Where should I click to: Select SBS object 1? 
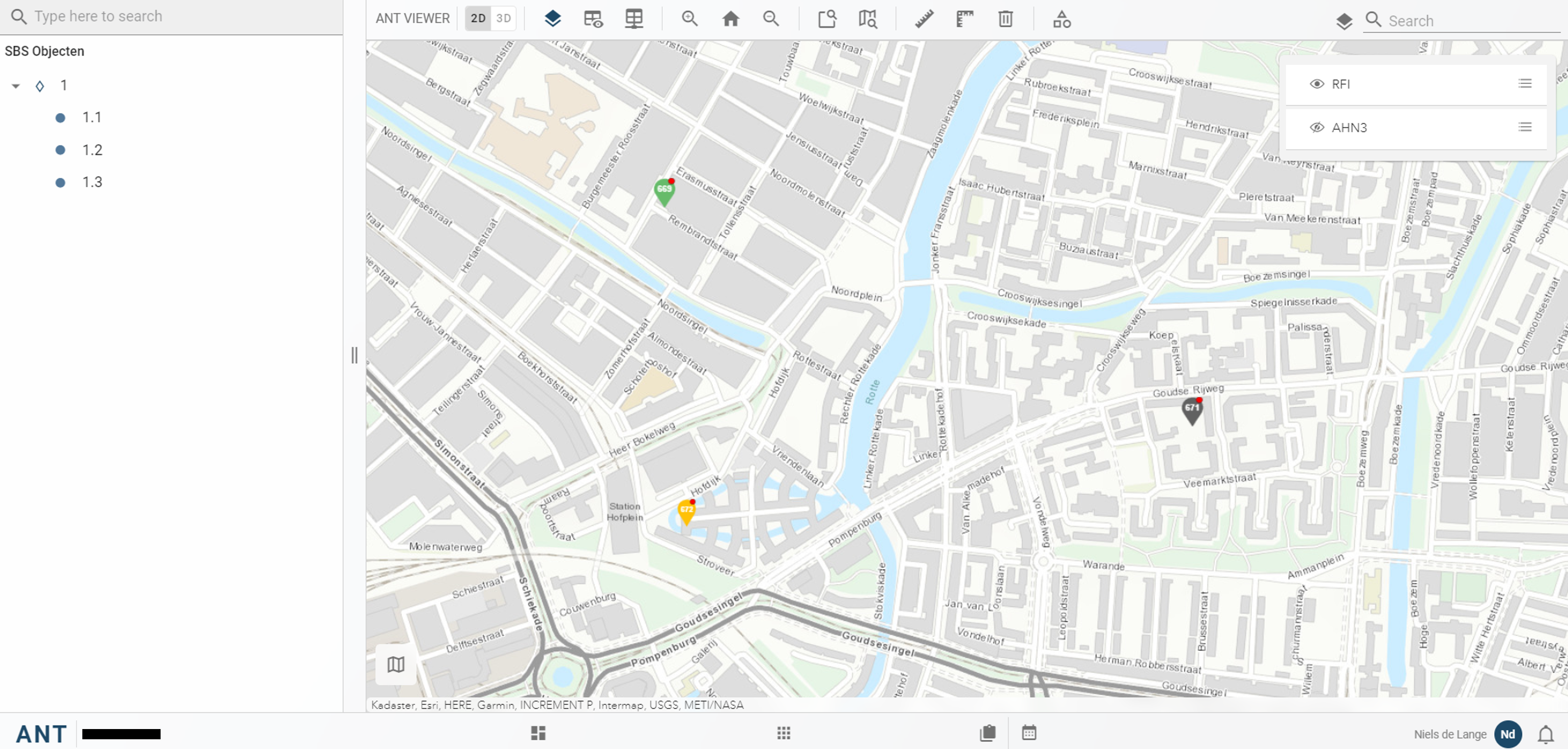63,85
